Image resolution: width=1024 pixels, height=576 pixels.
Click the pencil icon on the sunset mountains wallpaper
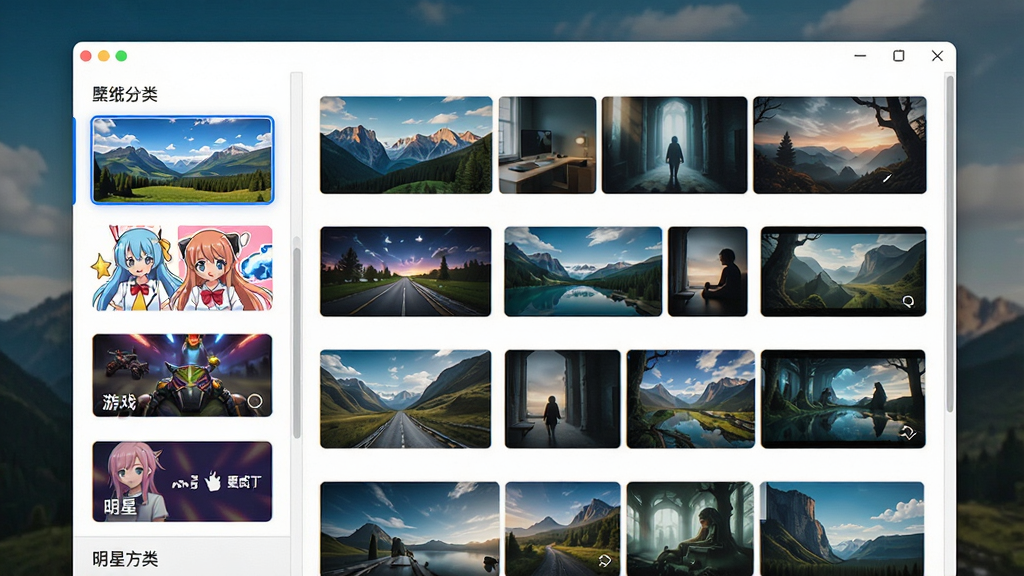pos(887,178)
